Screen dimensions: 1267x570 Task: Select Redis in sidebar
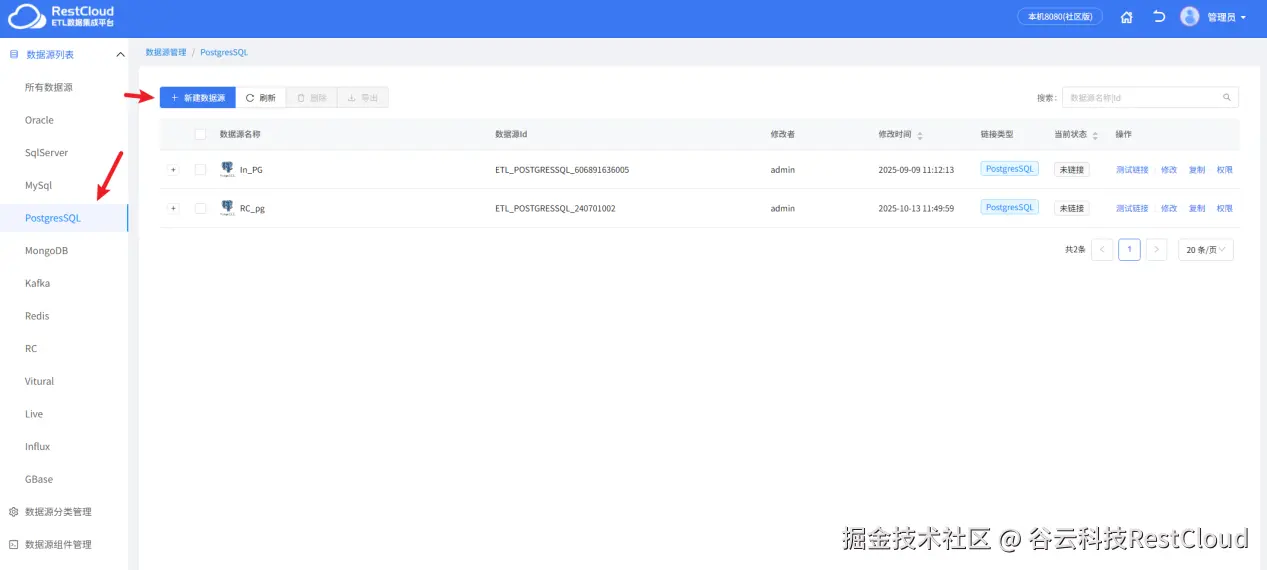point(37,316)
